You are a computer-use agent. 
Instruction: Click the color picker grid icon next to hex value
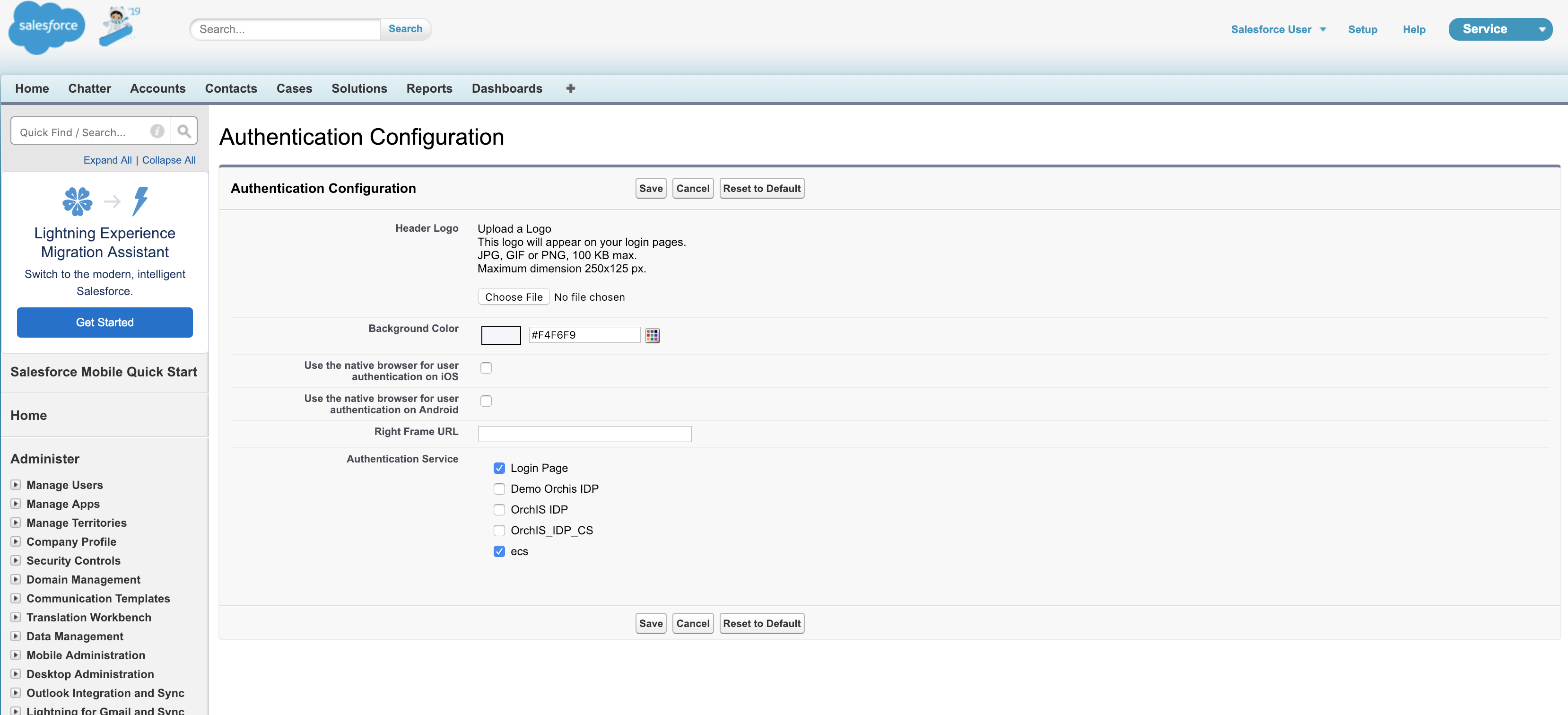coord(653,335)
